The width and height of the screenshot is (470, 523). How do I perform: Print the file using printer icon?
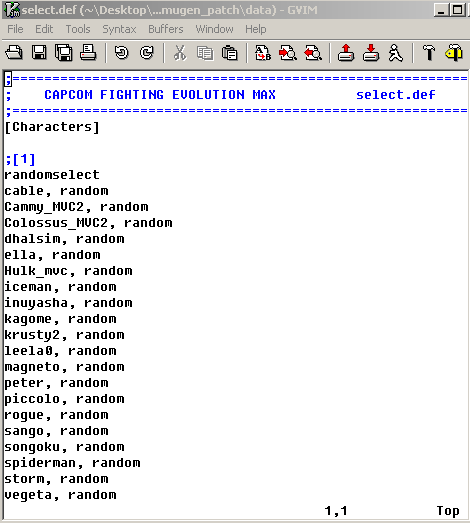tap(88, 53)
